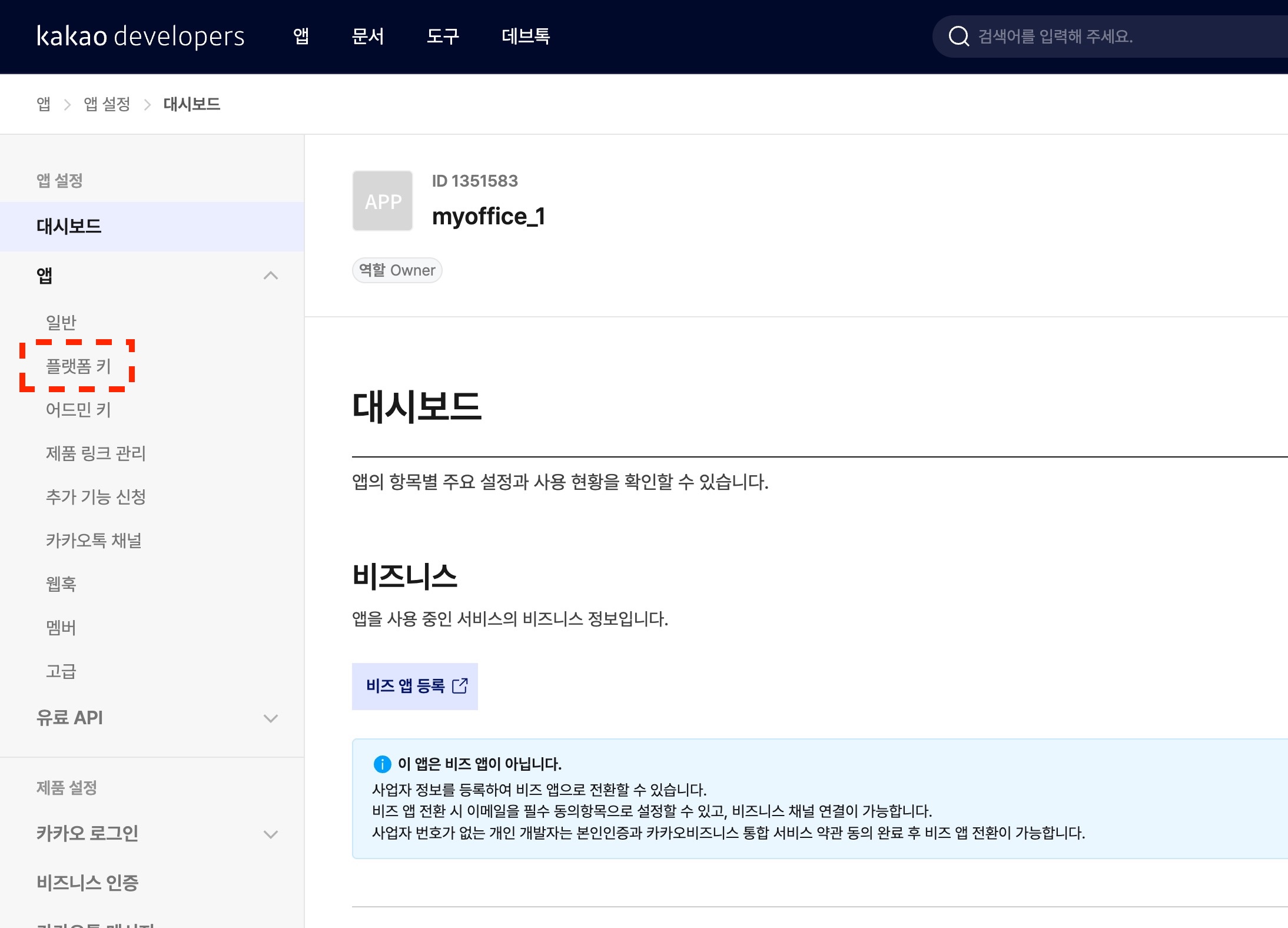The width and height of the screenshot is (1288, 928).
Task: Expand the 카카오 로그인 section
Action: tap(270, 834)
